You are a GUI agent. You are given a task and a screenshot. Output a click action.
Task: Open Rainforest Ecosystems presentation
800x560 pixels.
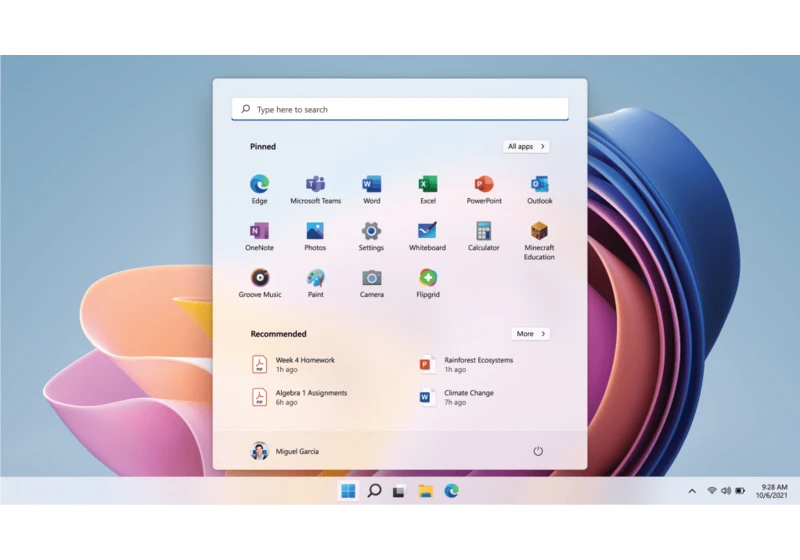point(466,364)
